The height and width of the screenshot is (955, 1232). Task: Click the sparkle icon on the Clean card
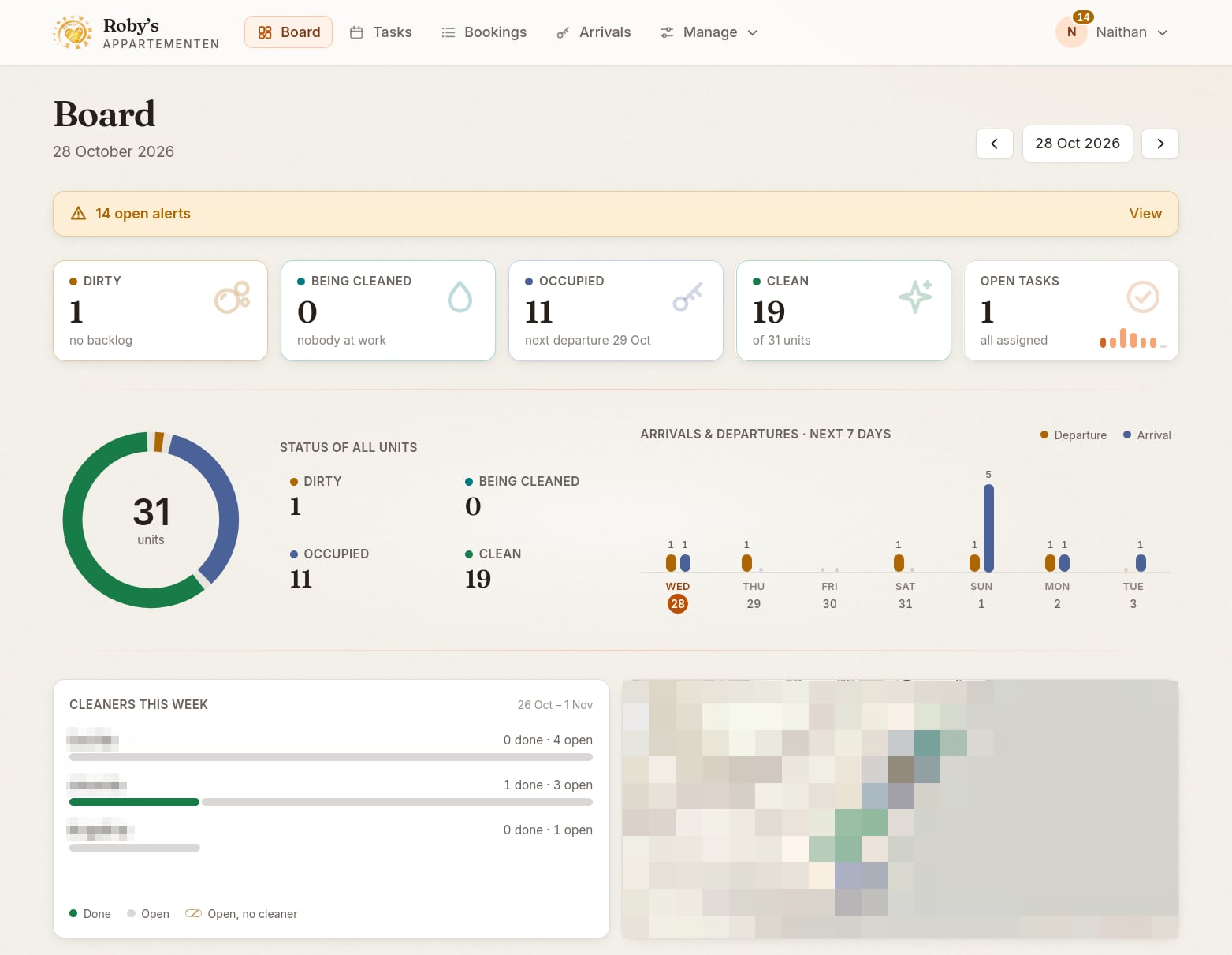pyautogui.click(x=915, y=297)
